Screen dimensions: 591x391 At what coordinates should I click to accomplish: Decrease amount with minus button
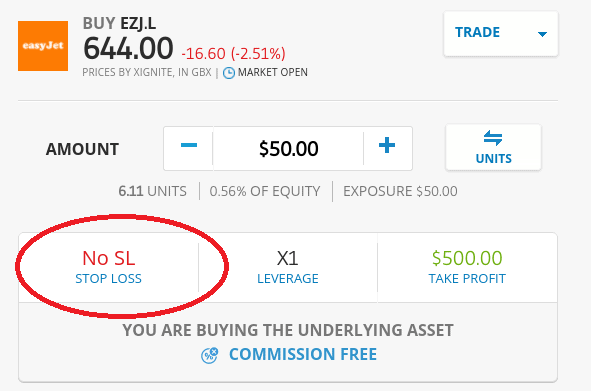pyautogui.click(x=188, y=149)
